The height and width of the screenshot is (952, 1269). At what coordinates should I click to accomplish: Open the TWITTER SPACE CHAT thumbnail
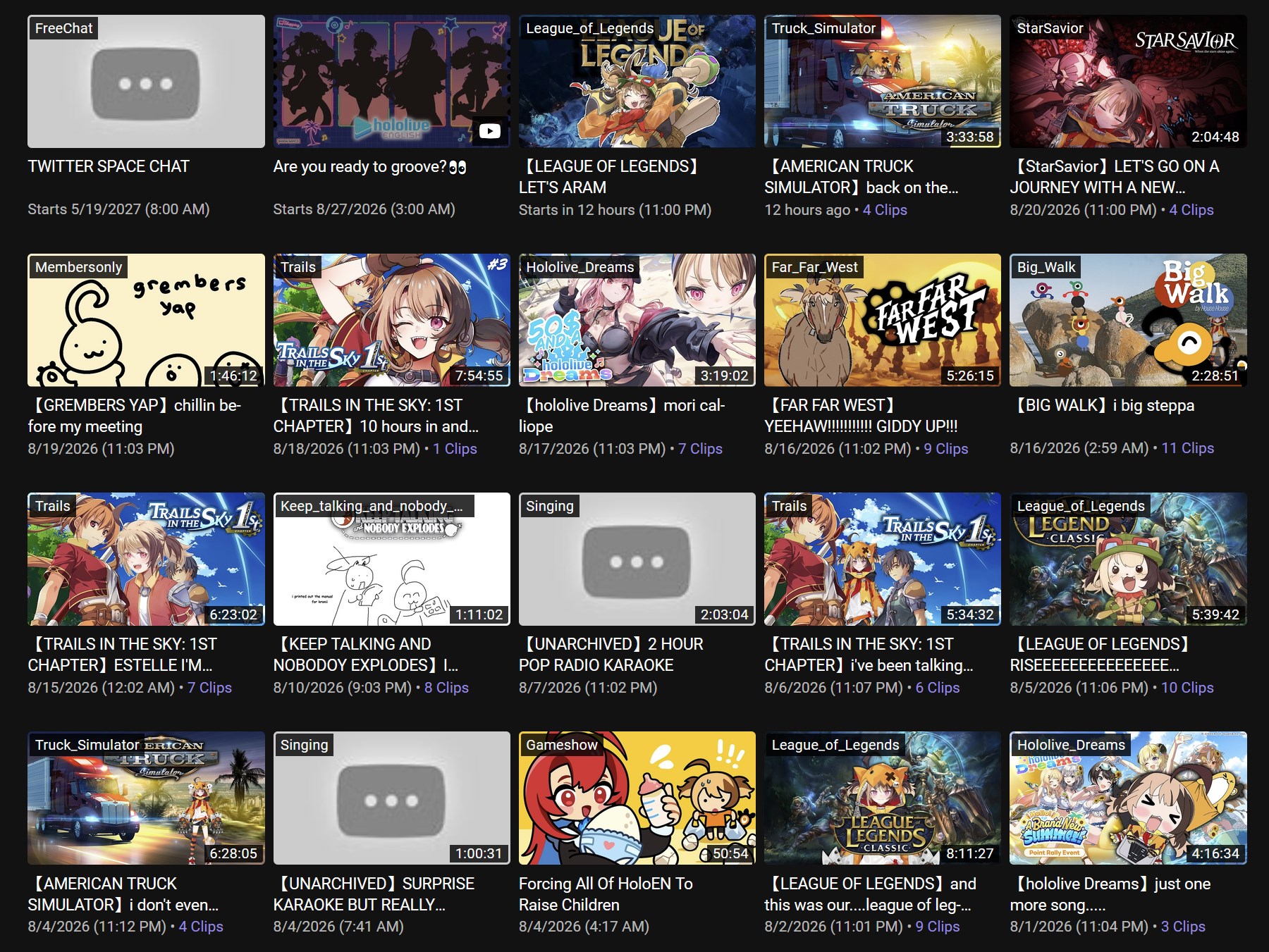[x=146, y=81]
